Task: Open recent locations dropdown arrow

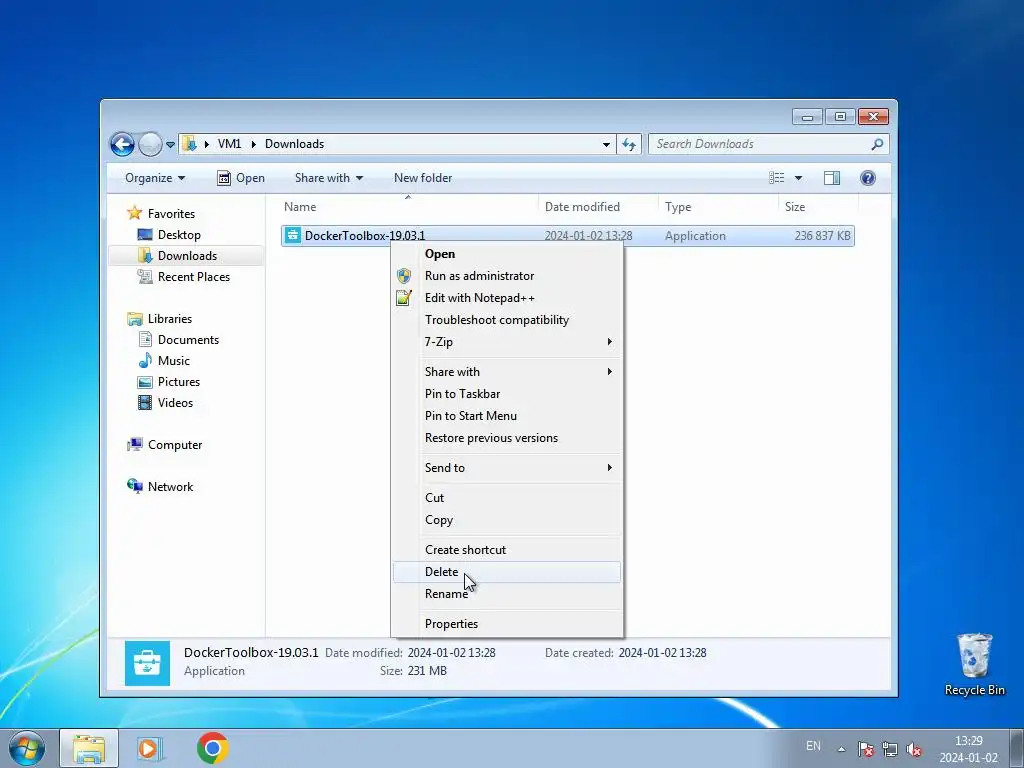Action: 170,144
